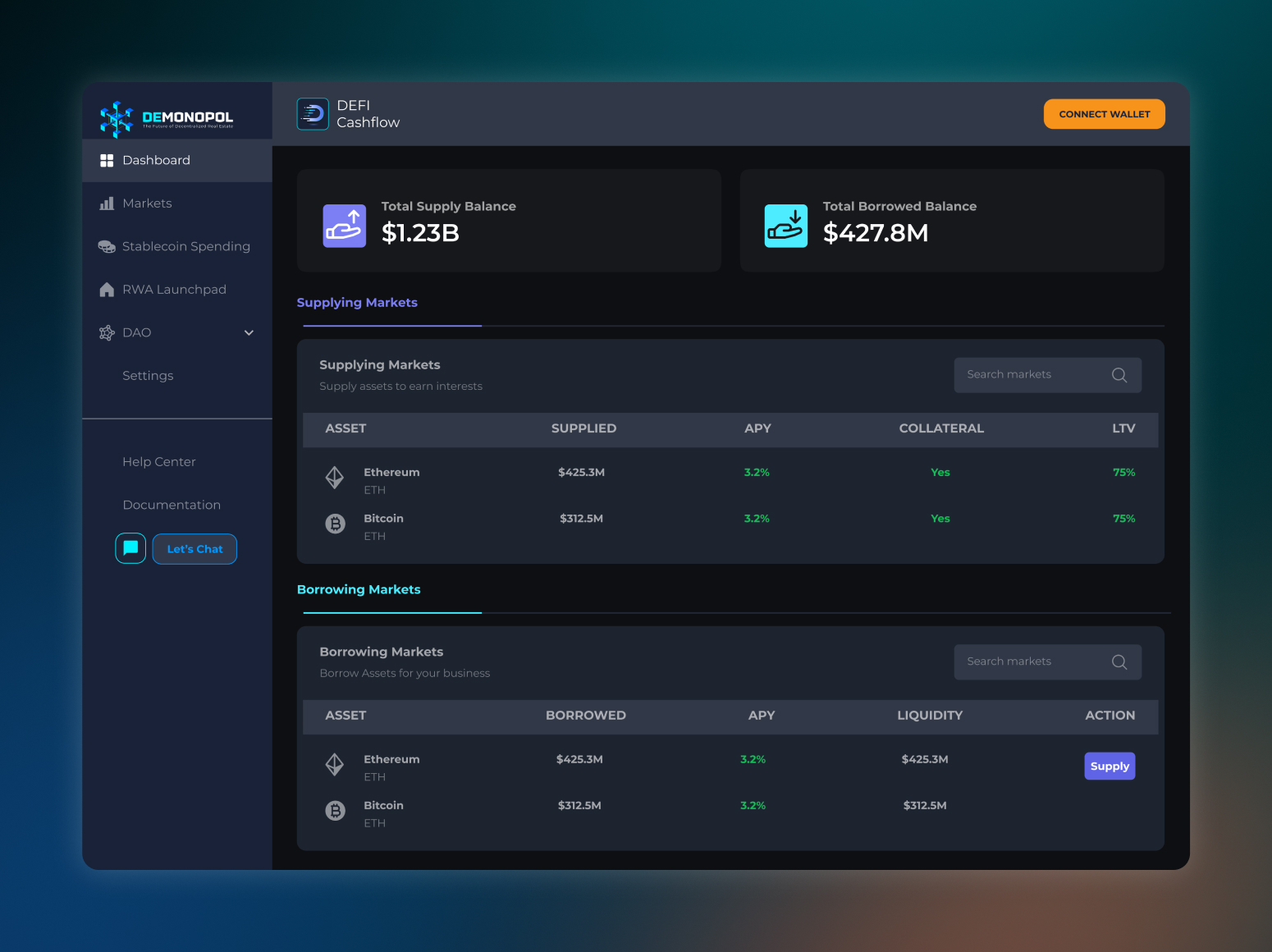Click the Ethereum icon in Borrowing Markets
Image resolution: width=1272 pixels, height=952 pixels.
coord(335,765)
